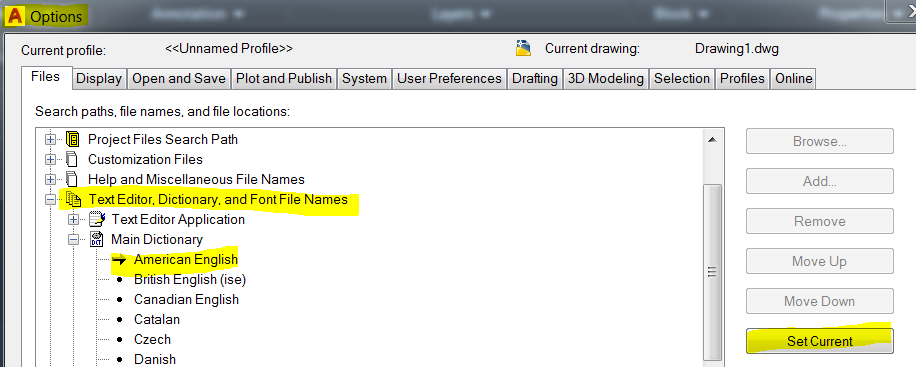Click the Browse... button
916x367 pixels.
click(820, 141)
